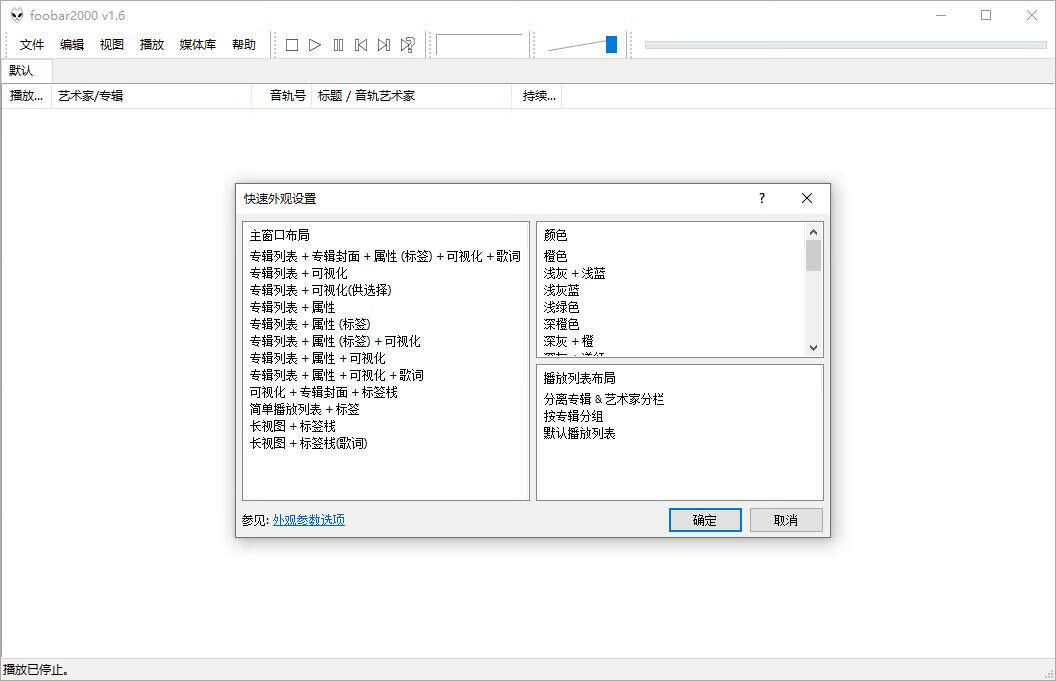
Task: Click the dialog help question mark icon
Action: (x=761, y=198)
